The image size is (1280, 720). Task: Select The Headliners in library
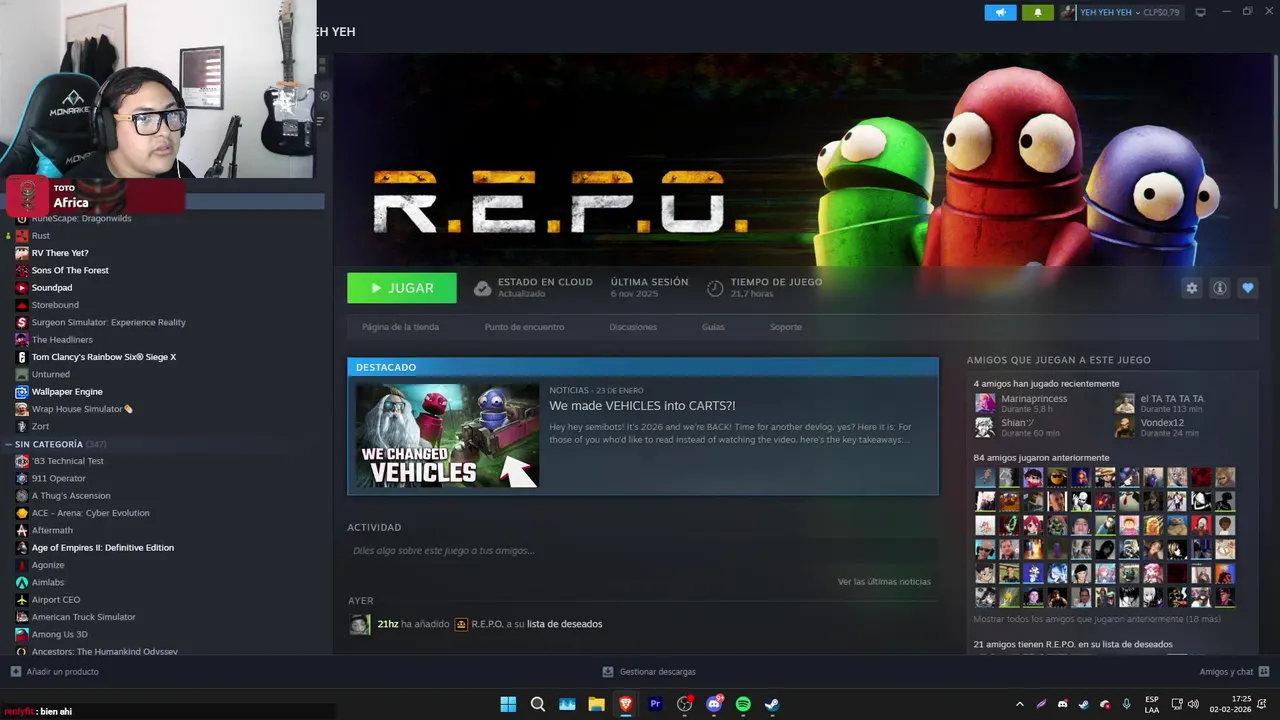tap(62, 340)
